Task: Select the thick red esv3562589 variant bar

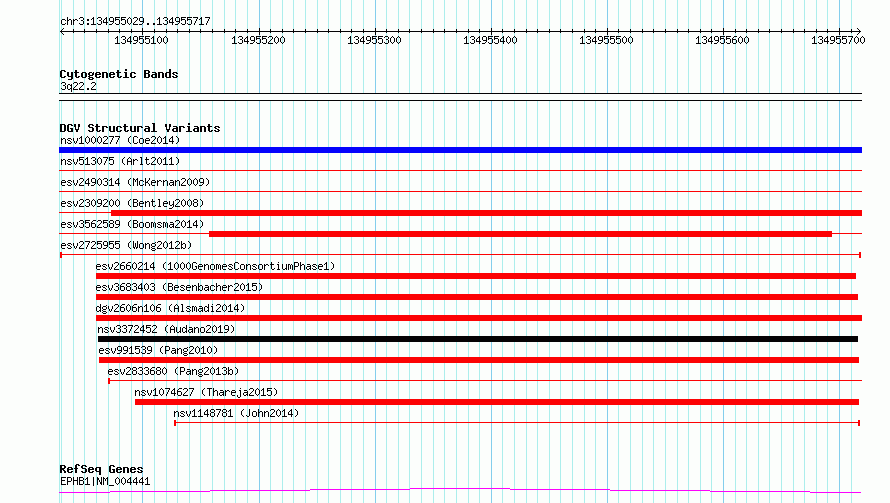Action: click(x=520, y=234)
